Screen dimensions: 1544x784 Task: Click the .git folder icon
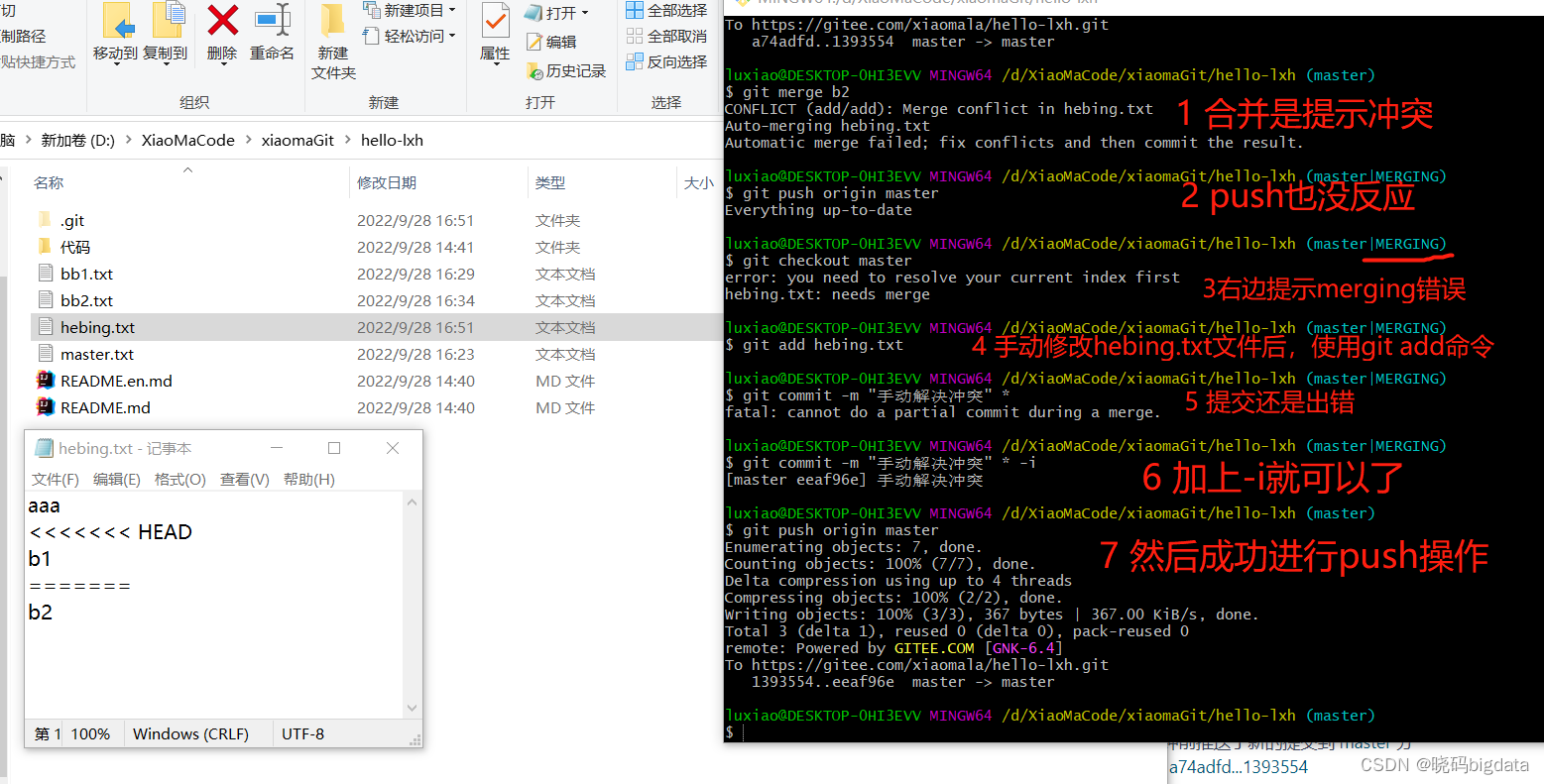tap(45, 220)
